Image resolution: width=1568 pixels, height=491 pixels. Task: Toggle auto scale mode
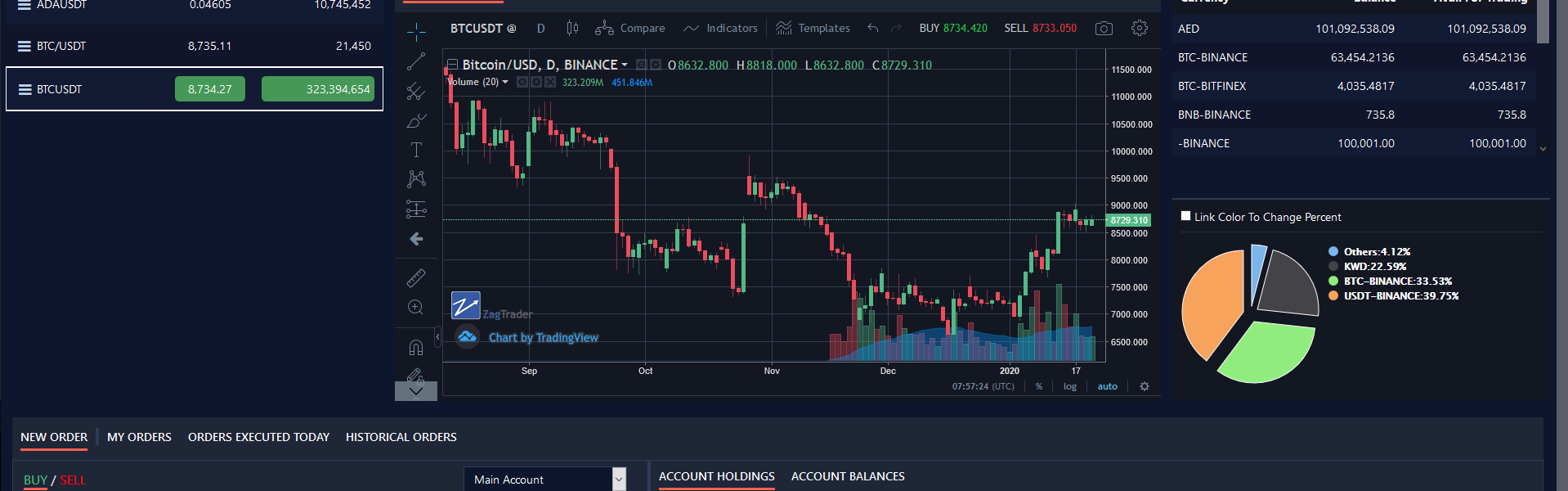1107,386
